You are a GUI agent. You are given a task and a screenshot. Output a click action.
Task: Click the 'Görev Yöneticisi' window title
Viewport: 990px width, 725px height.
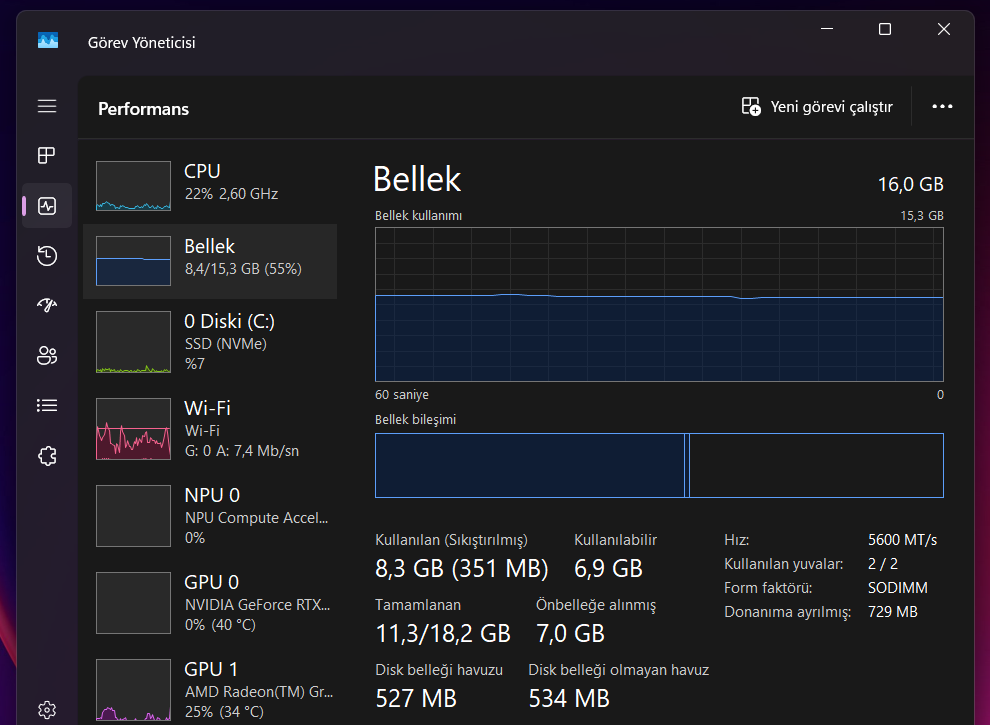(141, 42)
